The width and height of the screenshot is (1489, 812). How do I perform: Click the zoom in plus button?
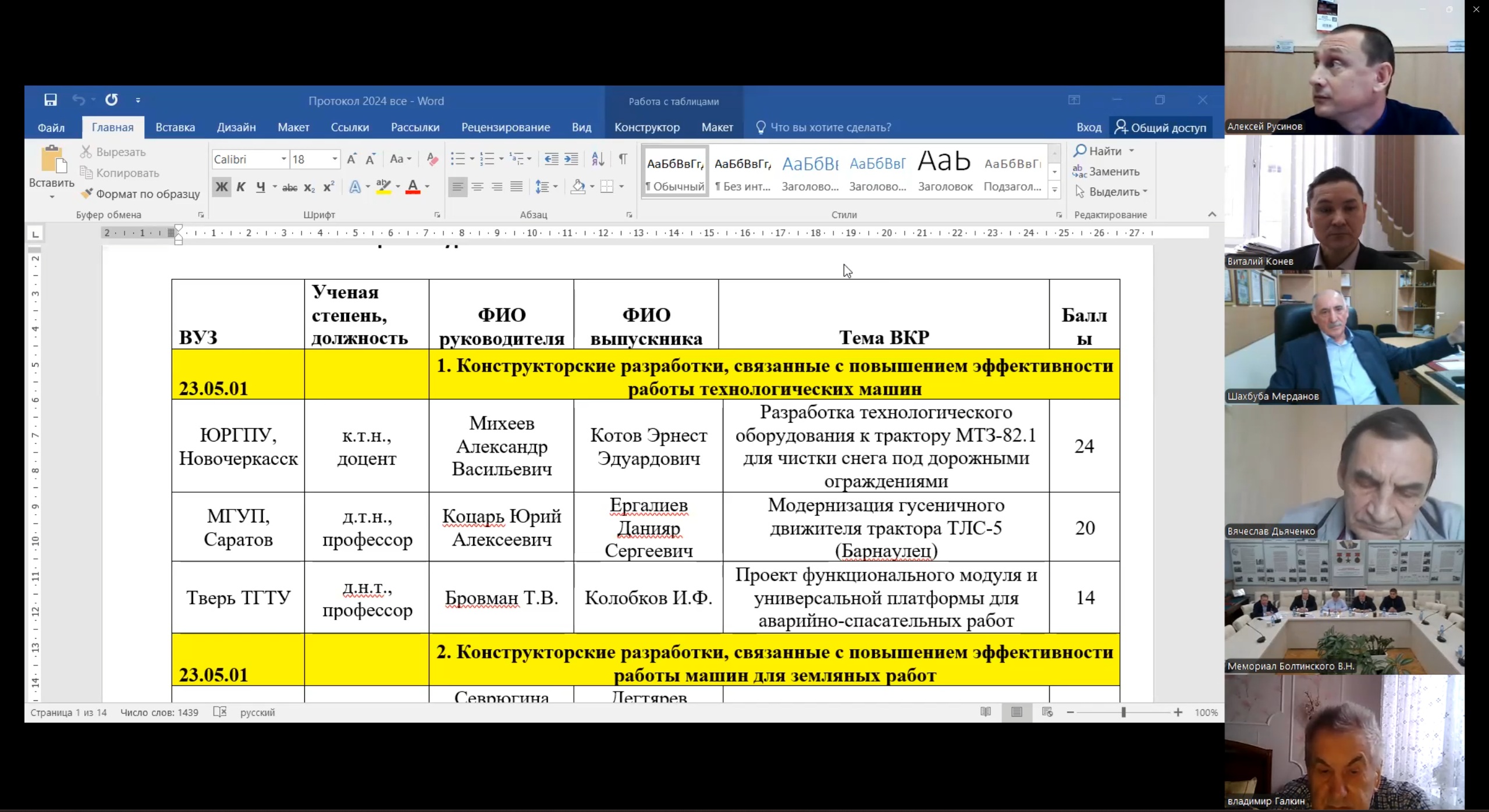pos(1178,712)
